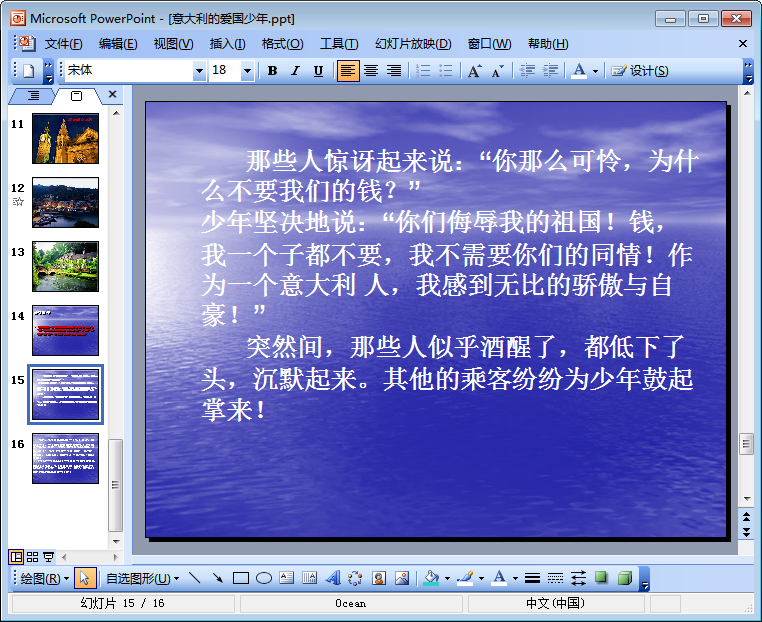Click the Increase Font Size icon
This screenshot has width=762, height=622.
[x=474, y=71]
